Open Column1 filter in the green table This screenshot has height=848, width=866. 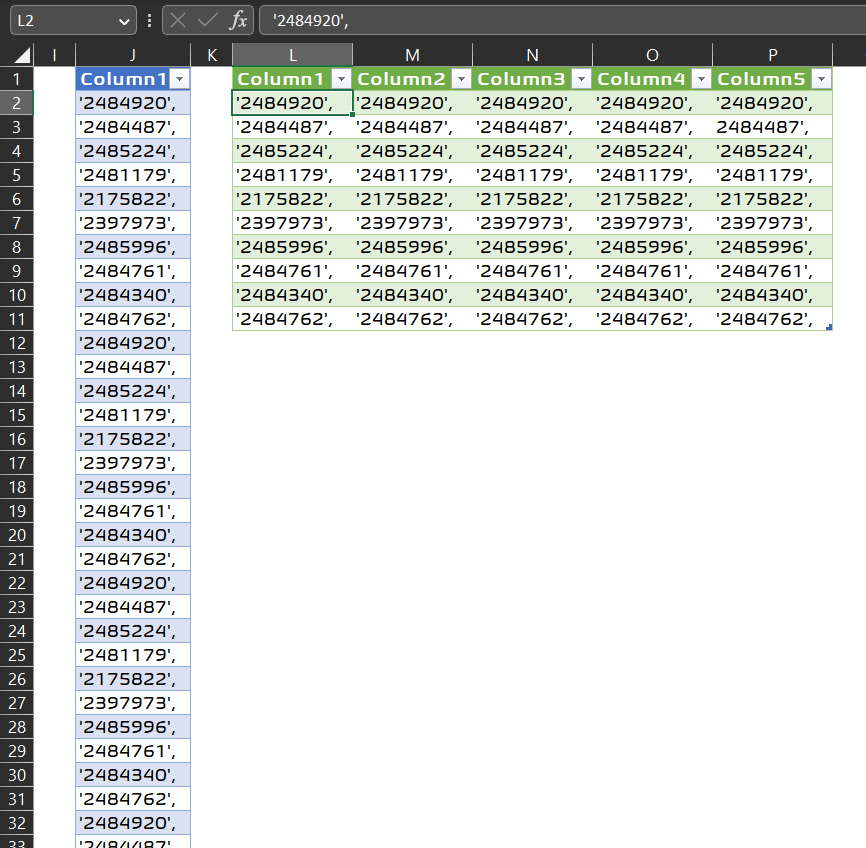(x=343, y=78)
